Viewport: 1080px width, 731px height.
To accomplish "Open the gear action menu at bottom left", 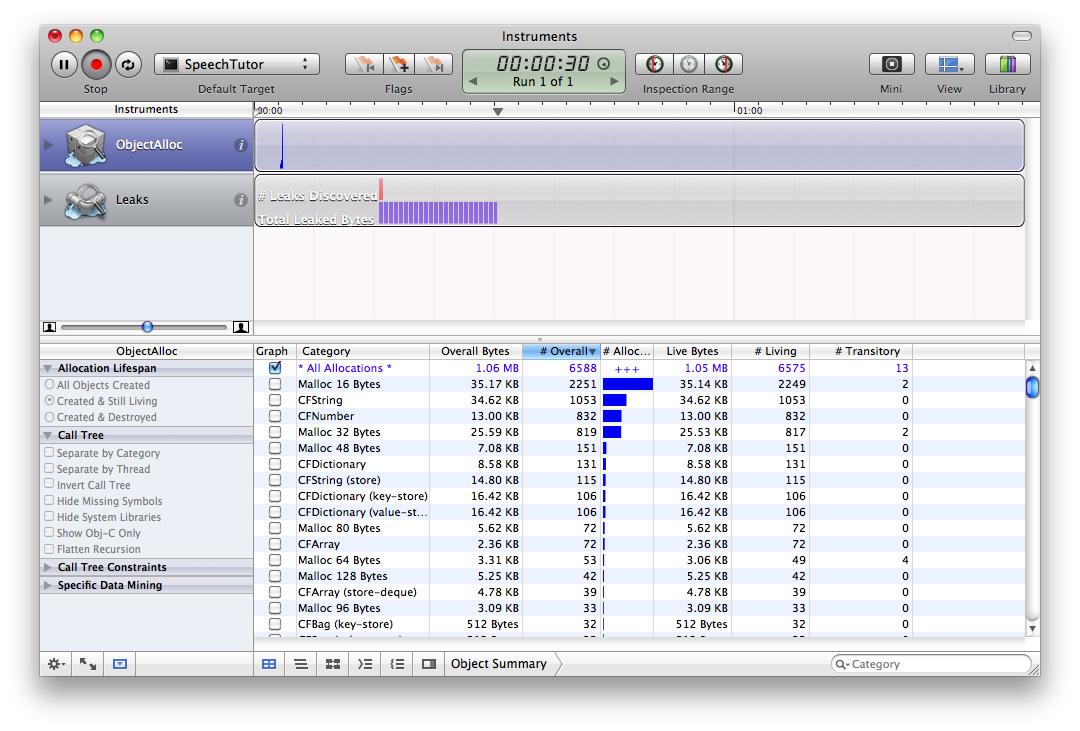I will coord(56,663).
